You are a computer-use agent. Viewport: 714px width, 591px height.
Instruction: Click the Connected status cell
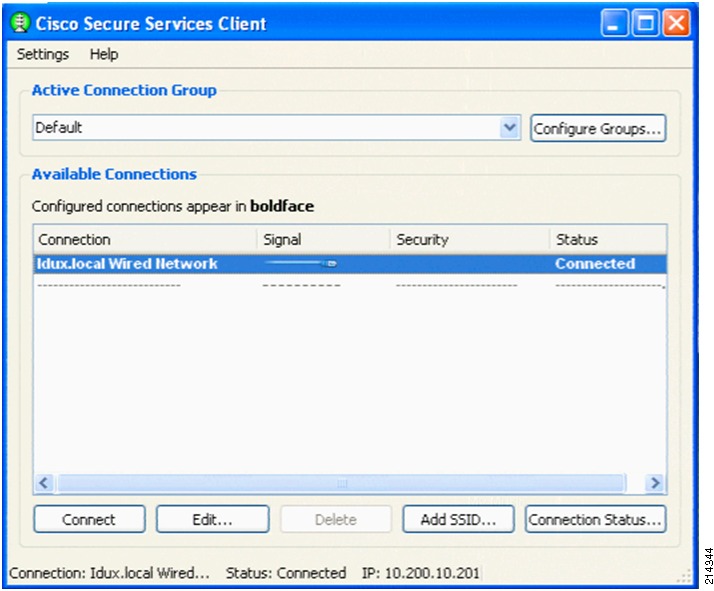click(595, 264)
